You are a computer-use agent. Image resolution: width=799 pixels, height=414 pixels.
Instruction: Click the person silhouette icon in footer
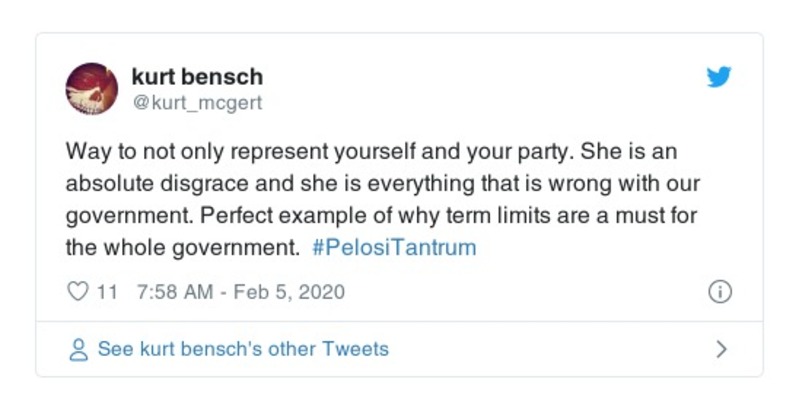78,350
